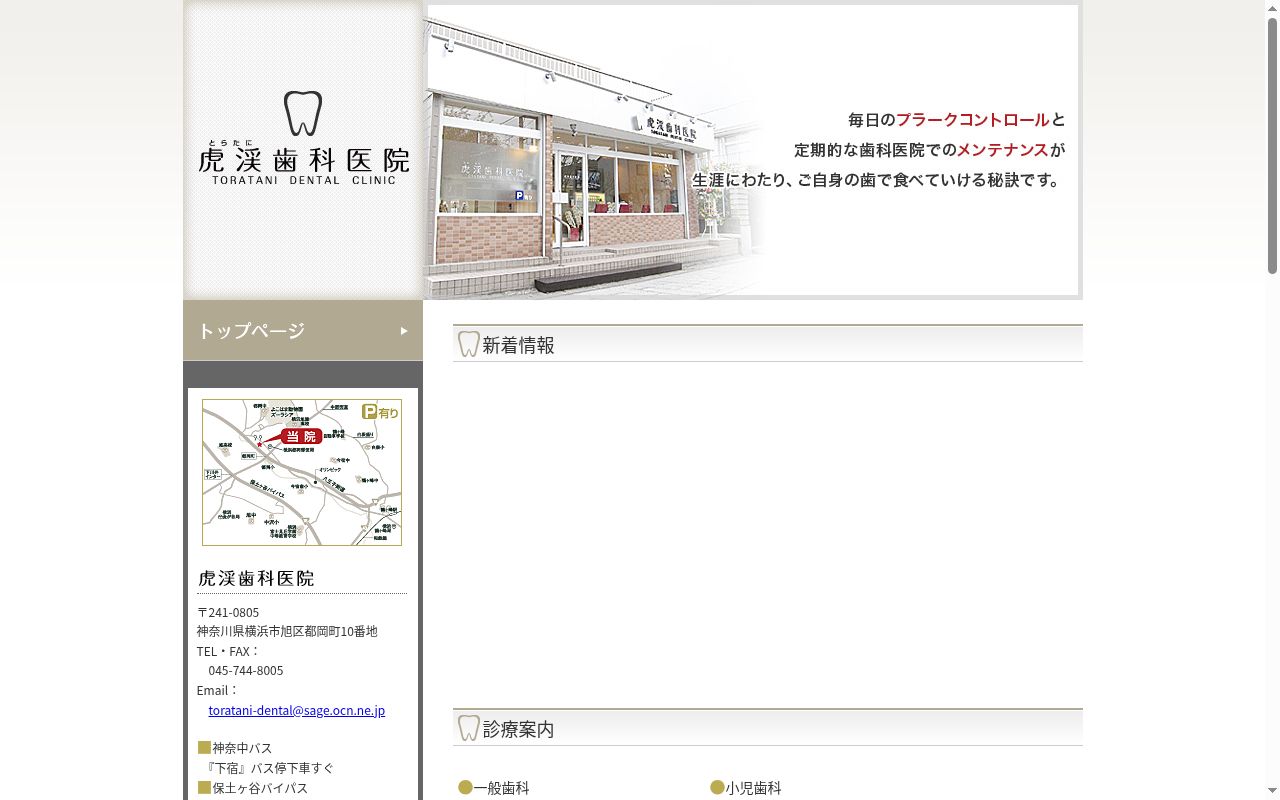Open the トップページ menu item
This screenshot has height=800, width=1280.
tap(303, 330)
